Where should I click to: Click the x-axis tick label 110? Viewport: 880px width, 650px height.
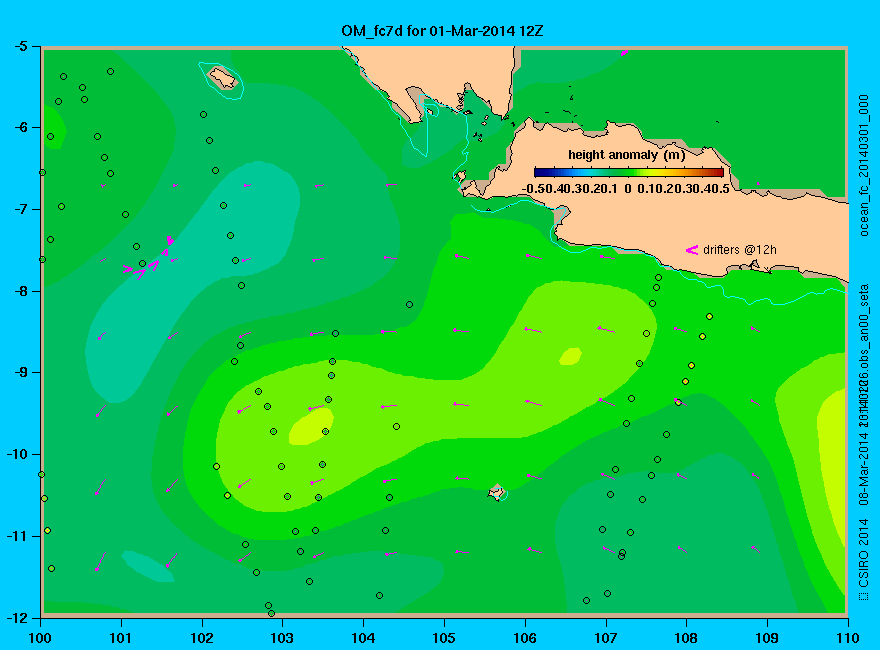click(848, 638)
